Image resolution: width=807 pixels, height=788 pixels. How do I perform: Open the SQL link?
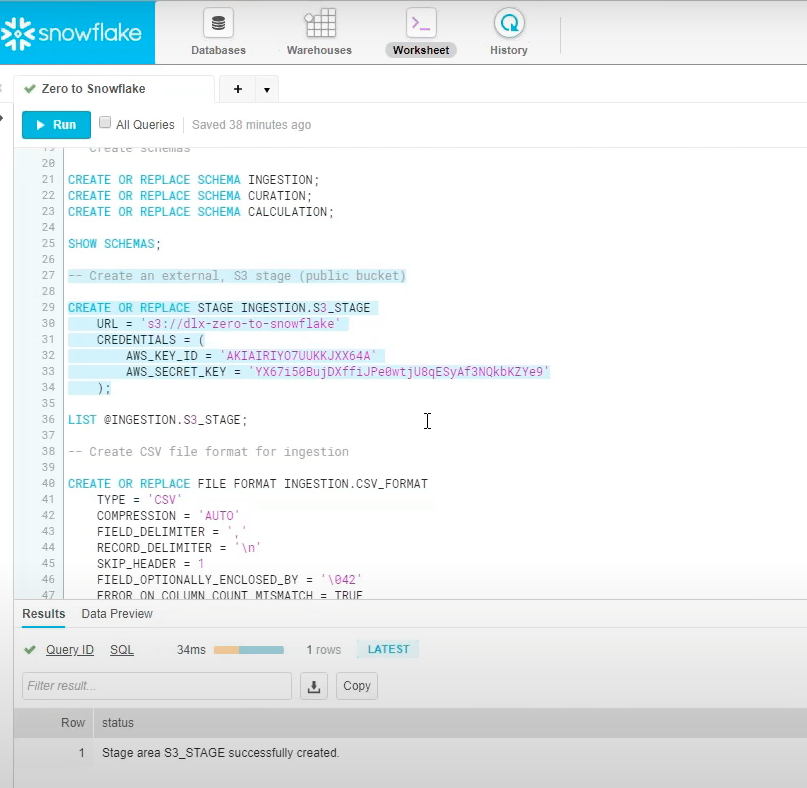(122, 650)
